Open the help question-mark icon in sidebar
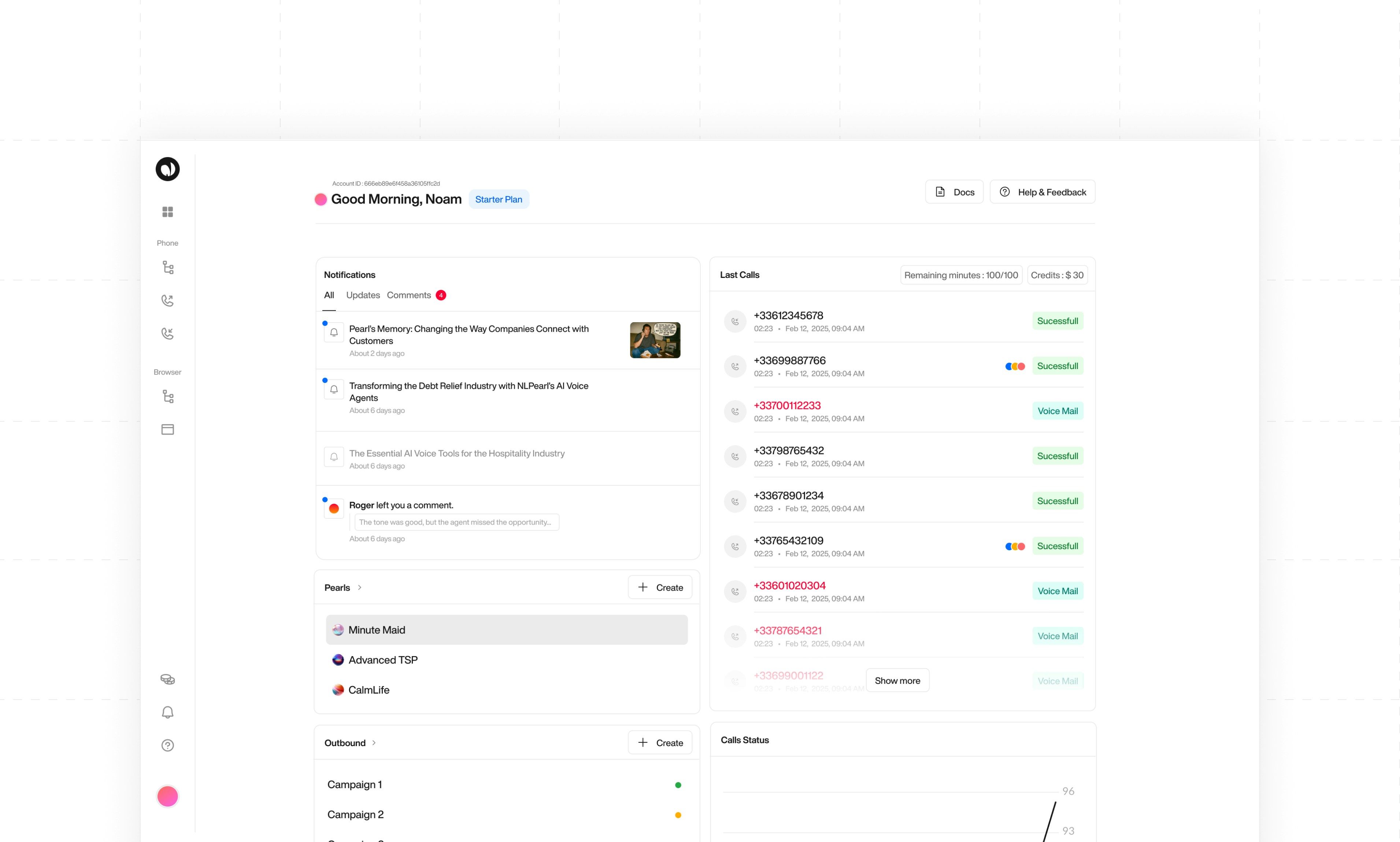 (x=167, y=745)
